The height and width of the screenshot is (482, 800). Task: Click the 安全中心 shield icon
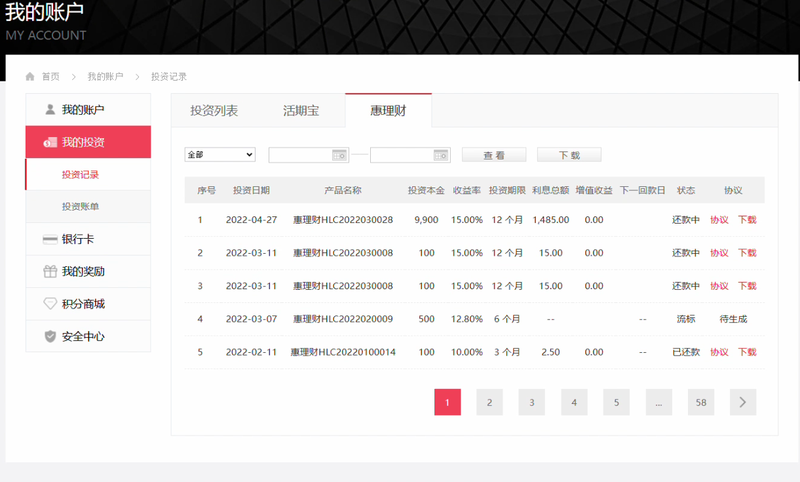coord(50,336)
